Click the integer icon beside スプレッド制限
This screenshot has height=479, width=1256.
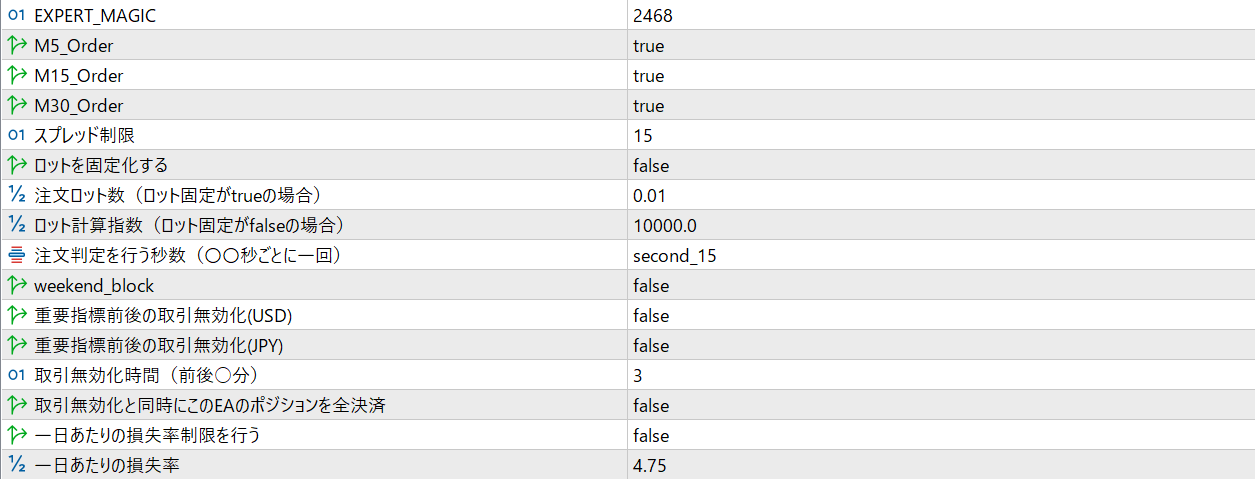point(16,136)
